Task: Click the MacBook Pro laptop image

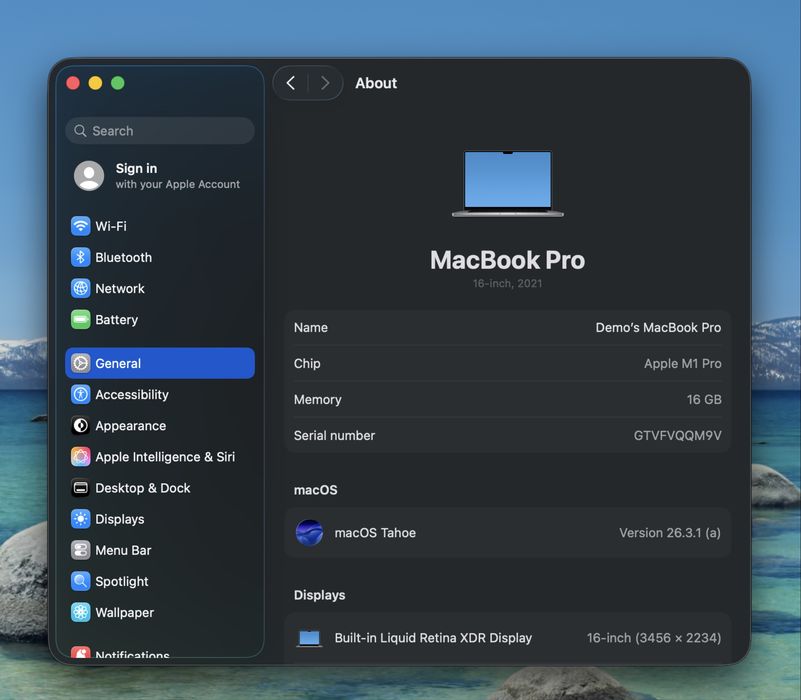Action: tap(508, 184)
